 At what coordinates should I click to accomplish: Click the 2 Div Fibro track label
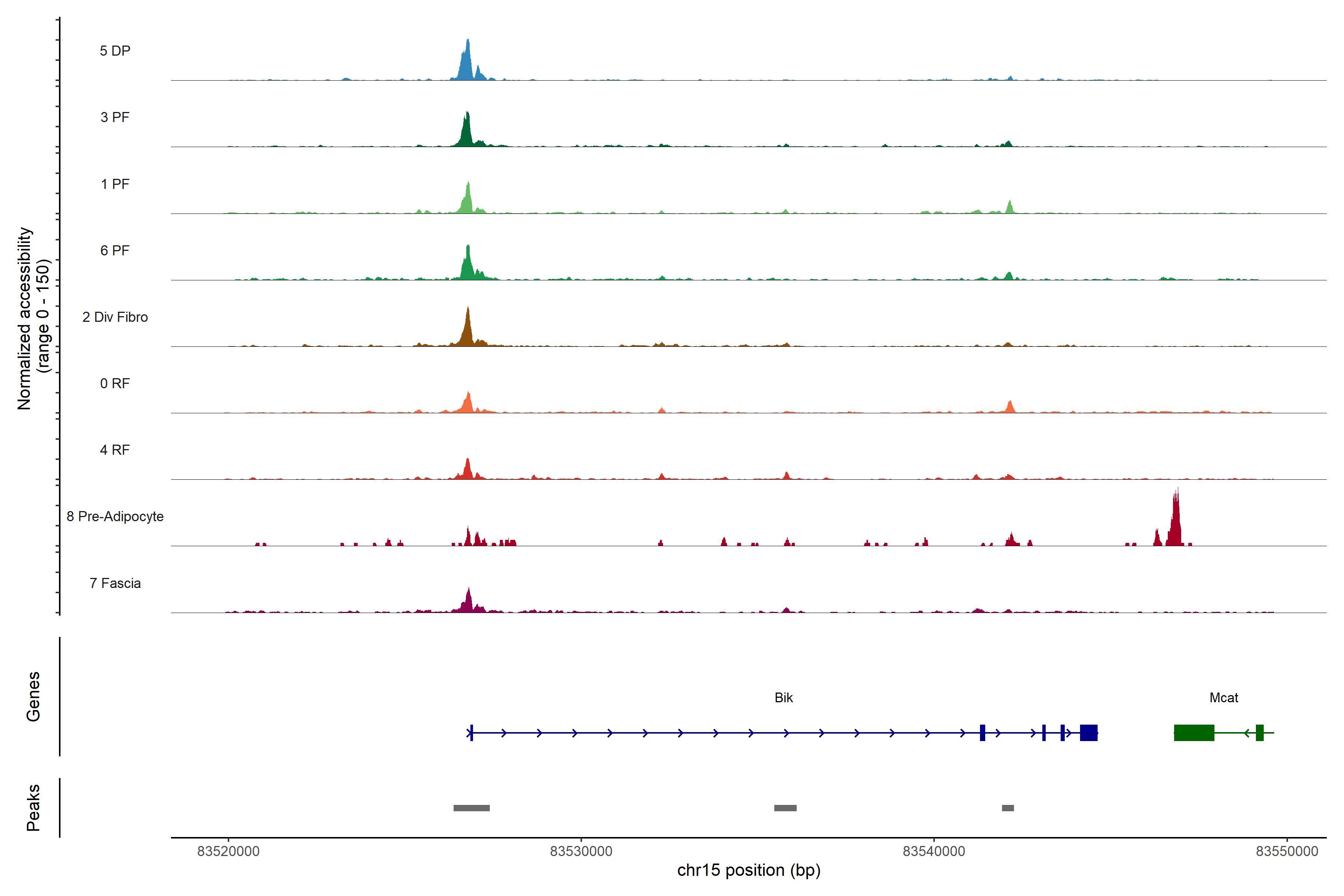point(115,317)
